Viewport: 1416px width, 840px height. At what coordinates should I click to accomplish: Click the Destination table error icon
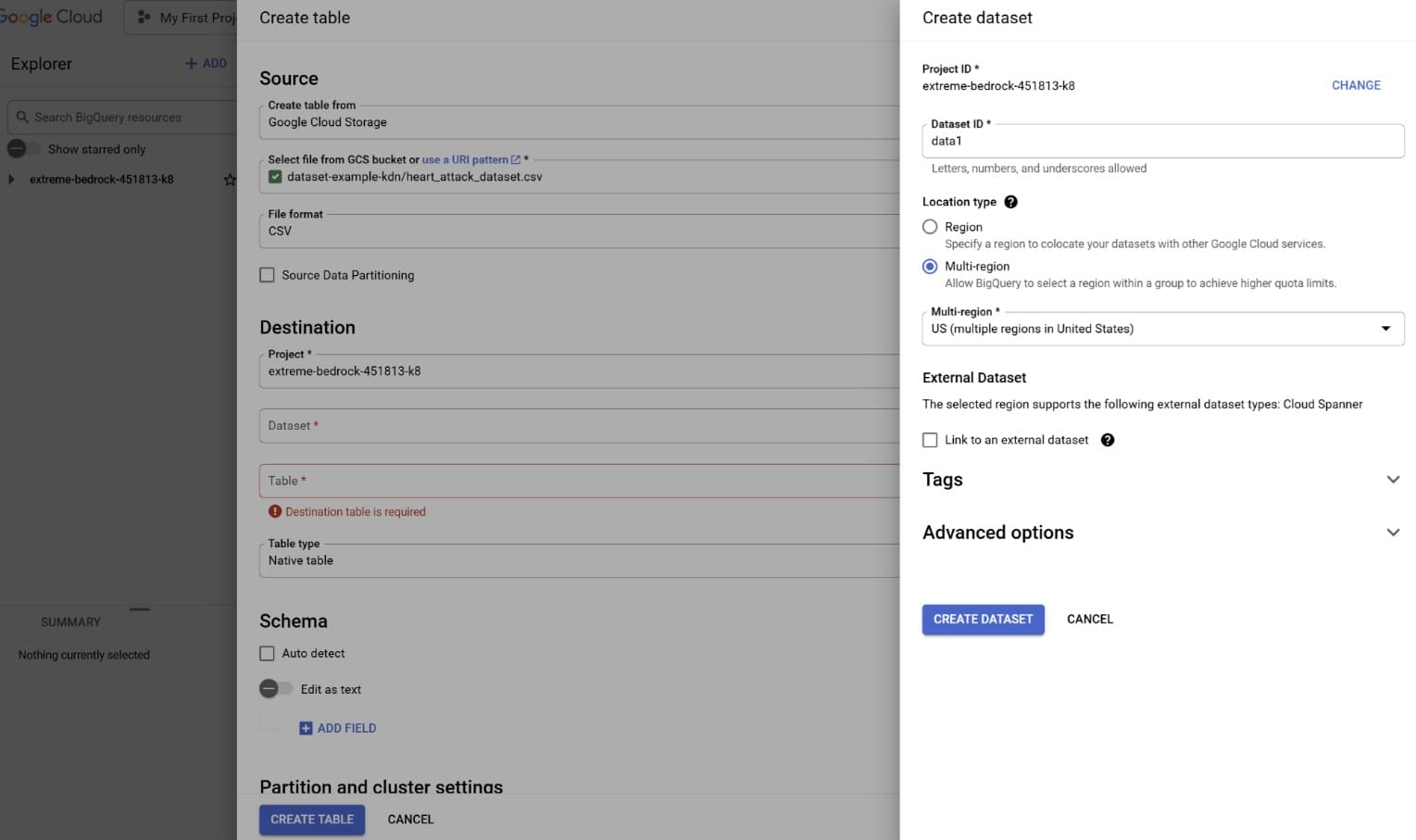(x=275, y=511)
